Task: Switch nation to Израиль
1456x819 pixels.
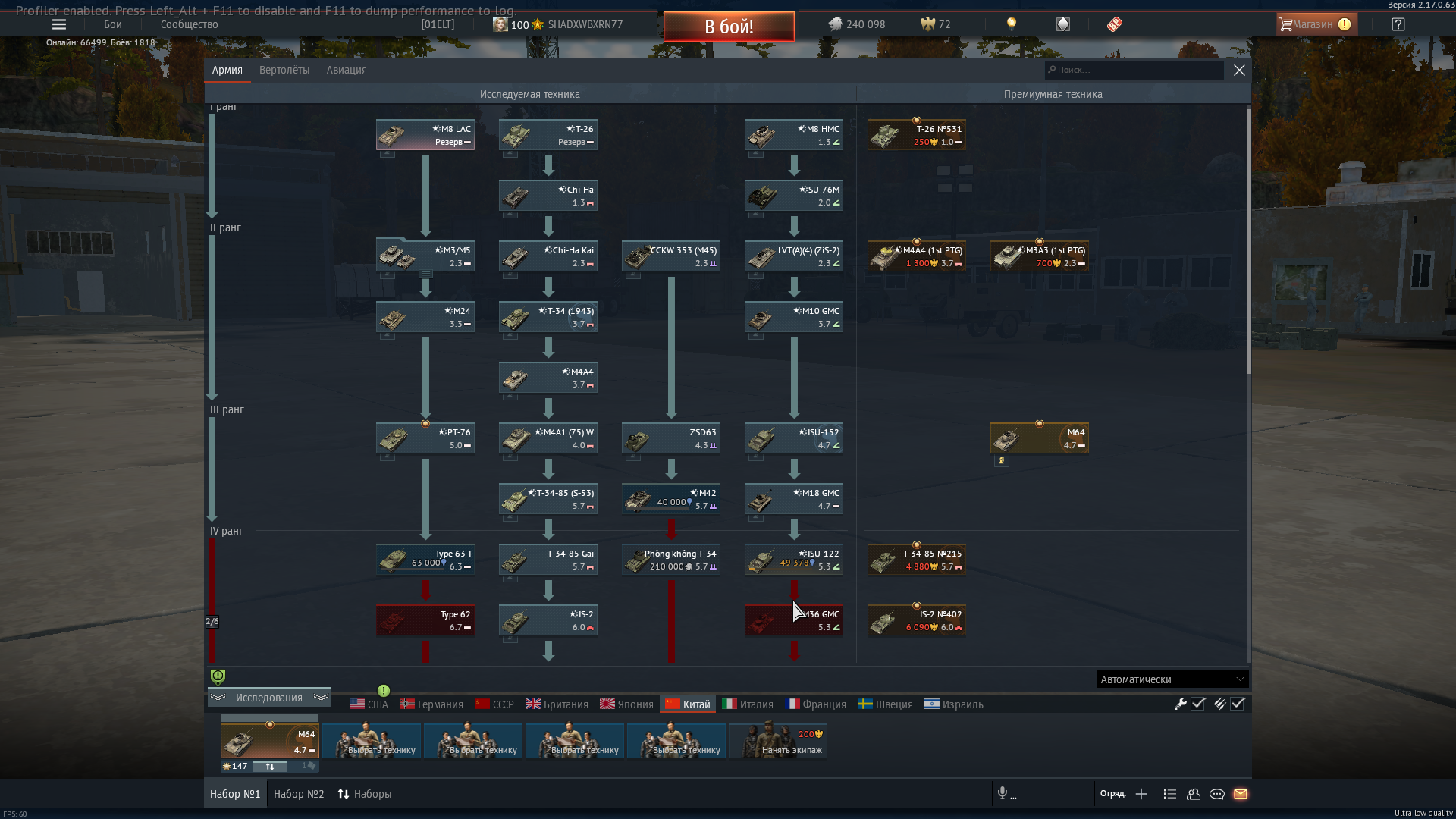Action: point(954,704)
